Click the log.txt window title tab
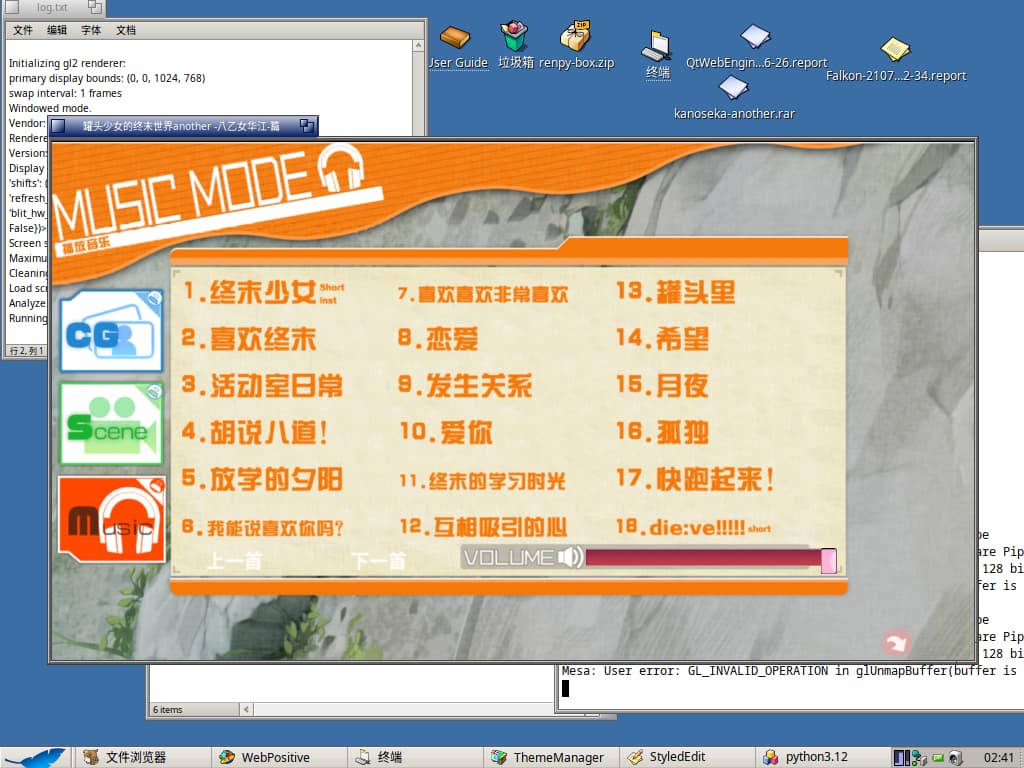1024x768 pixels. (x=52, y=7)
